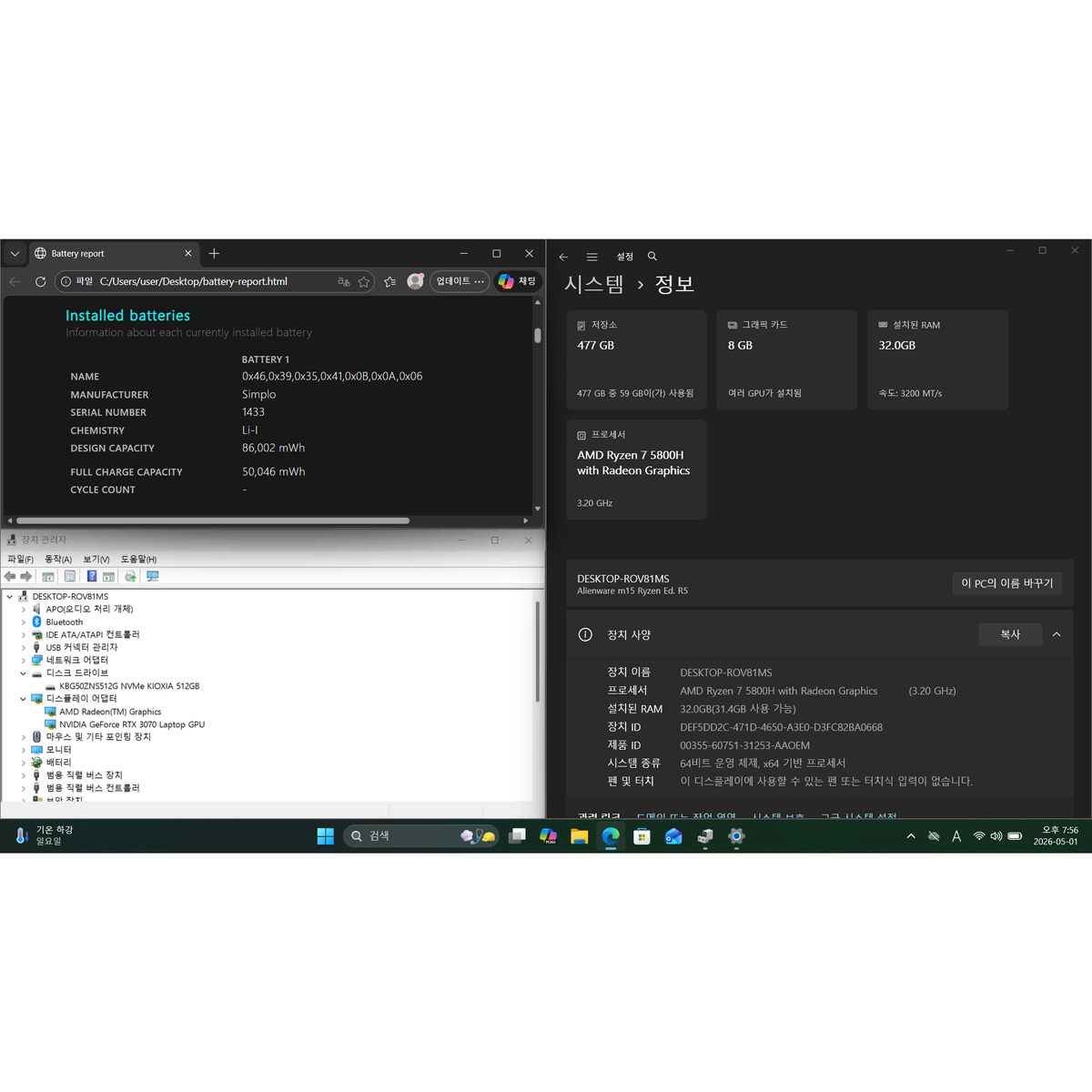Select 범용 직렬 버스 컨트롤러 item

pos(93,788)
